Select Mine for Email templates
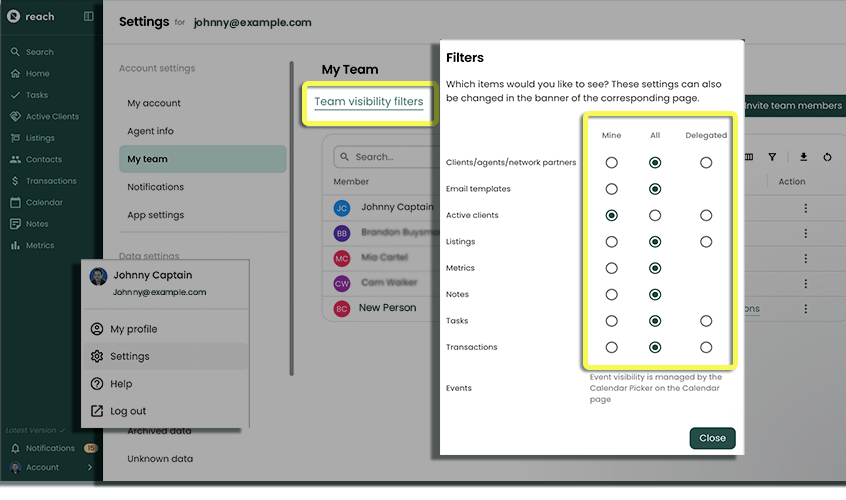 coord(611,189)
